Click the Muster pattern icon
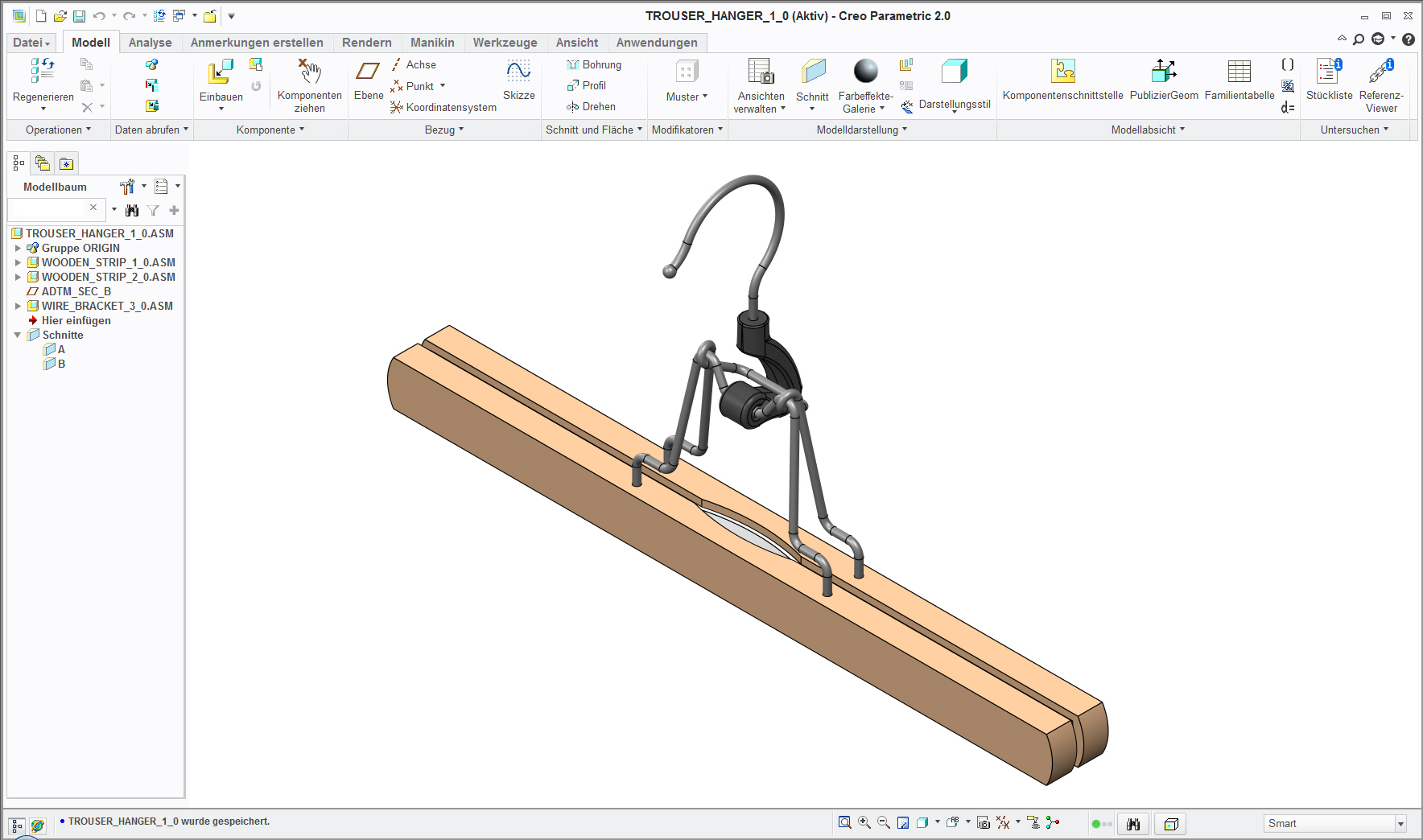This screenshot has height=840, width=1423. pyautogui.click(x=687, y=72)
